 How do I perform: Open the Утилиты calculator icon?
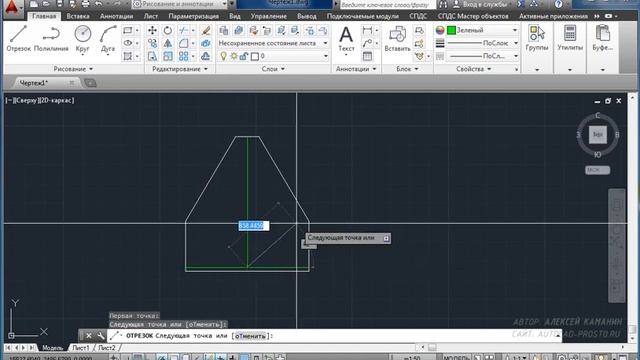(x=570, y=38)
